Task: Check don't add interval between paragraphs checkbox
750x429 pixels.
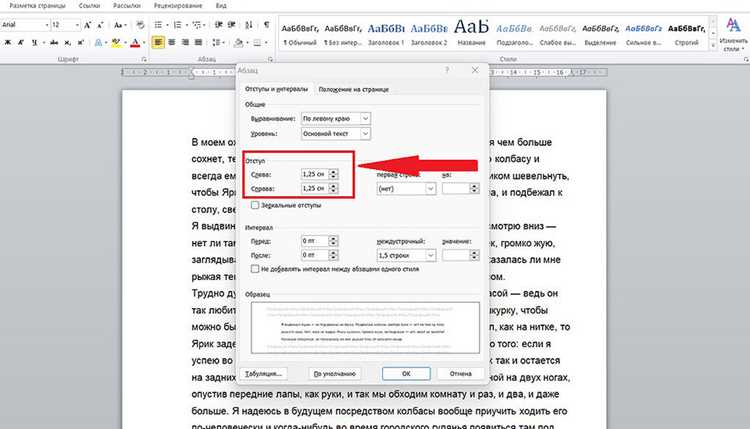Action: [x=255, y=269]
